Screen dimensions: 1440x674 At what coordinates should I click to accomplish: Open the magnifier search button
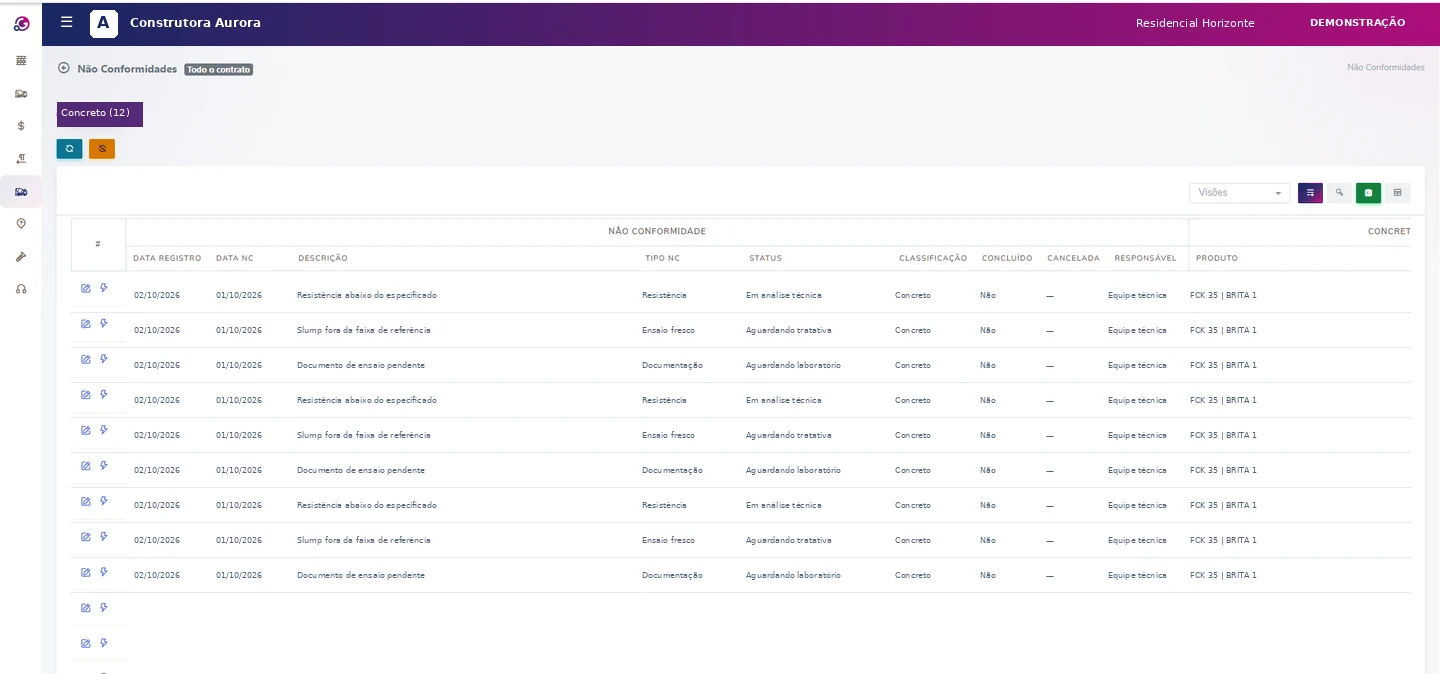pos(1339,193)
